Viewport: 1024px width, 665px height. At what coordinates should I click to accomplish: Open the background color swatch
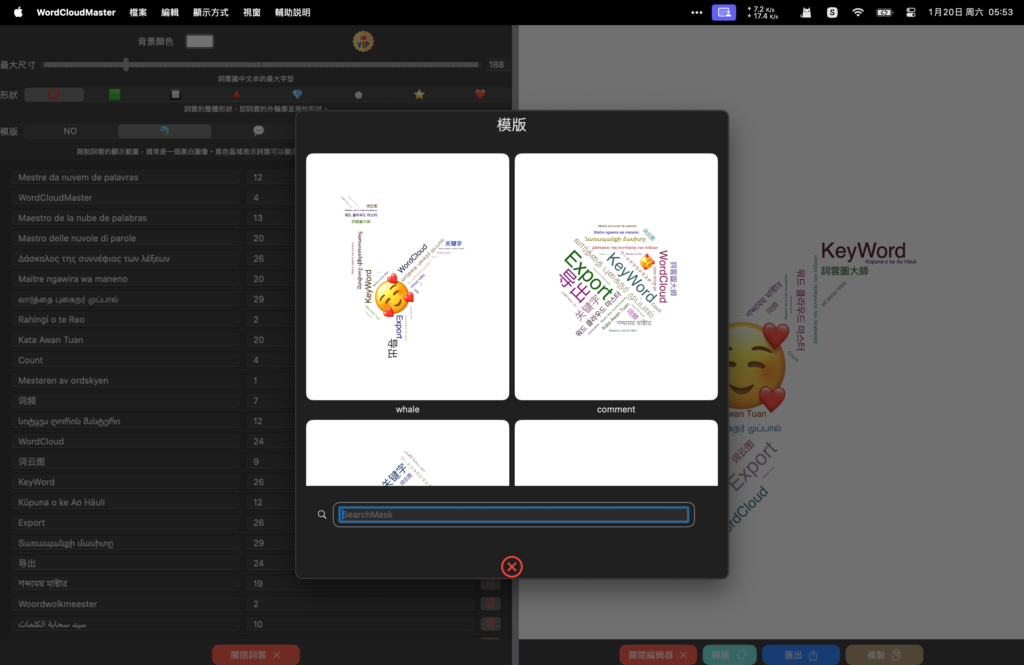pos(200,42)
